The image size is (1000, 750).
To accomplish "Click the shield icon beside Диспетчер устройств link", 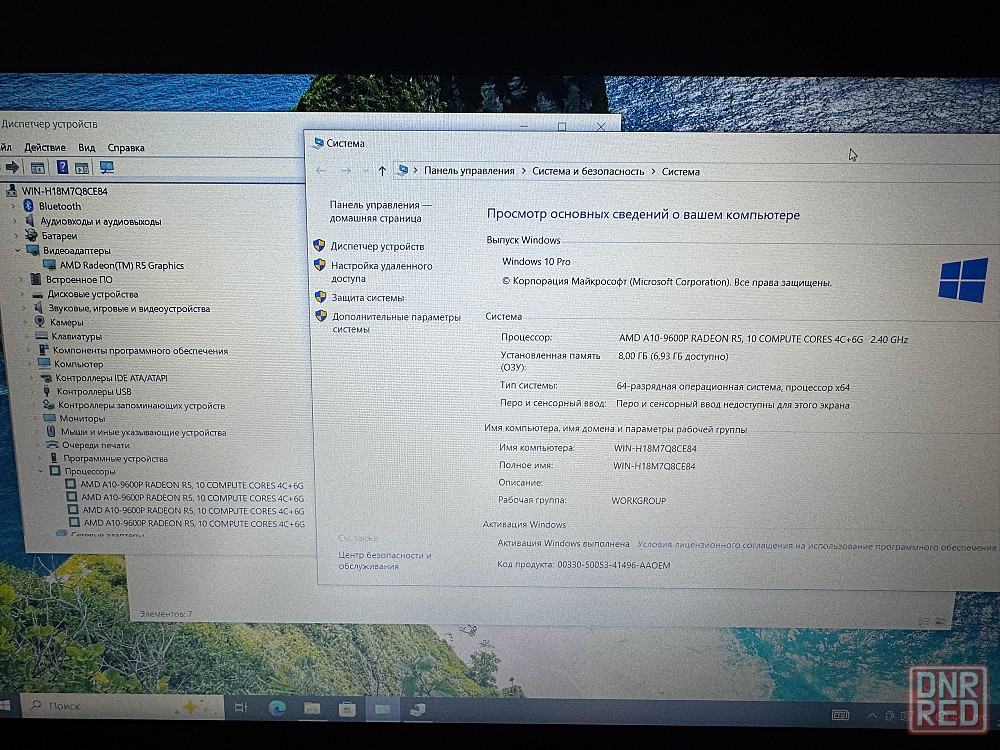I will click(320, 246).
